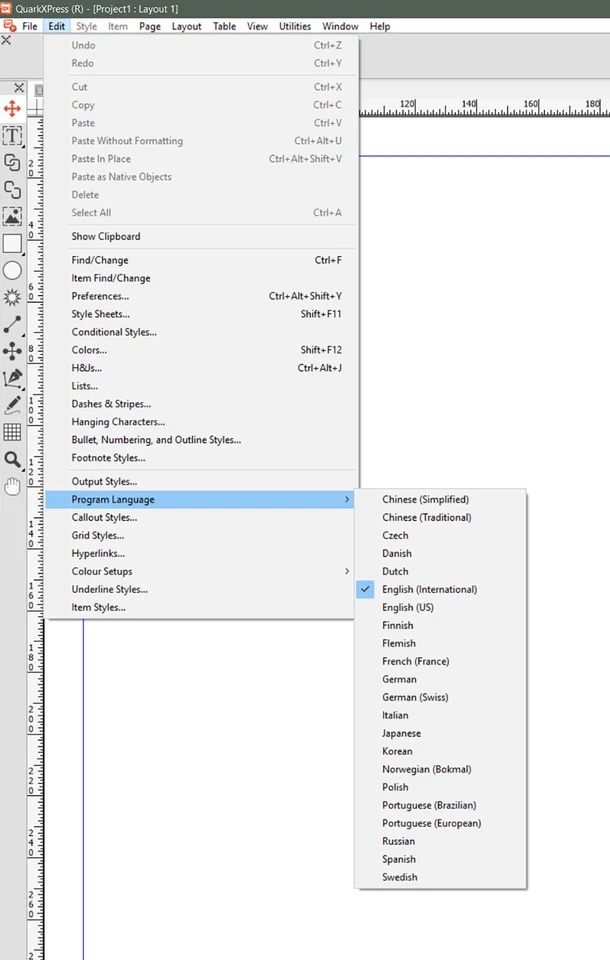Select the Text Unlinking tool
The width and height of the screenshot is (610, 960).
click(x=12, y=190)
